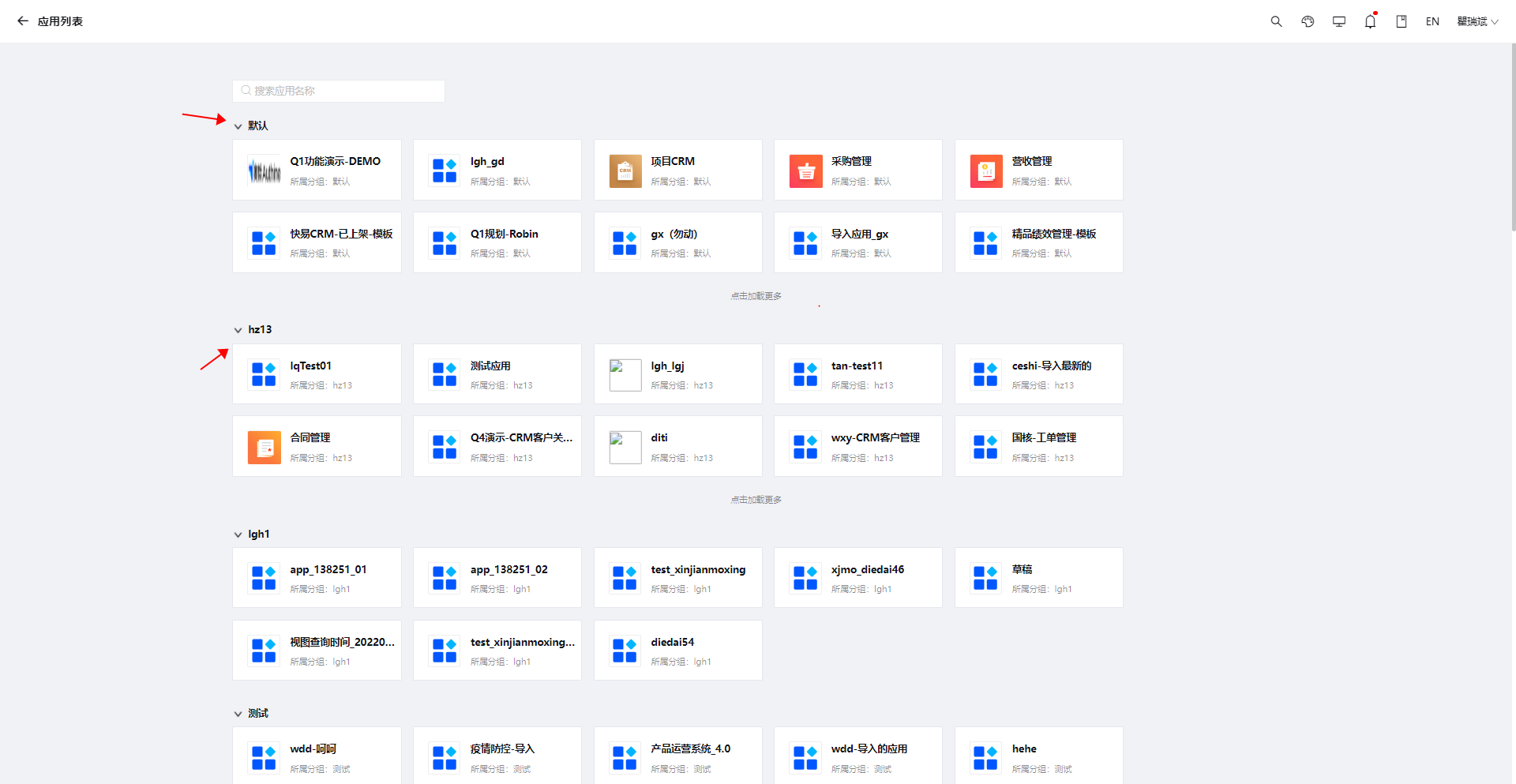Go back using the left arrow icon

pyautogui.click(x=23, y=21)
